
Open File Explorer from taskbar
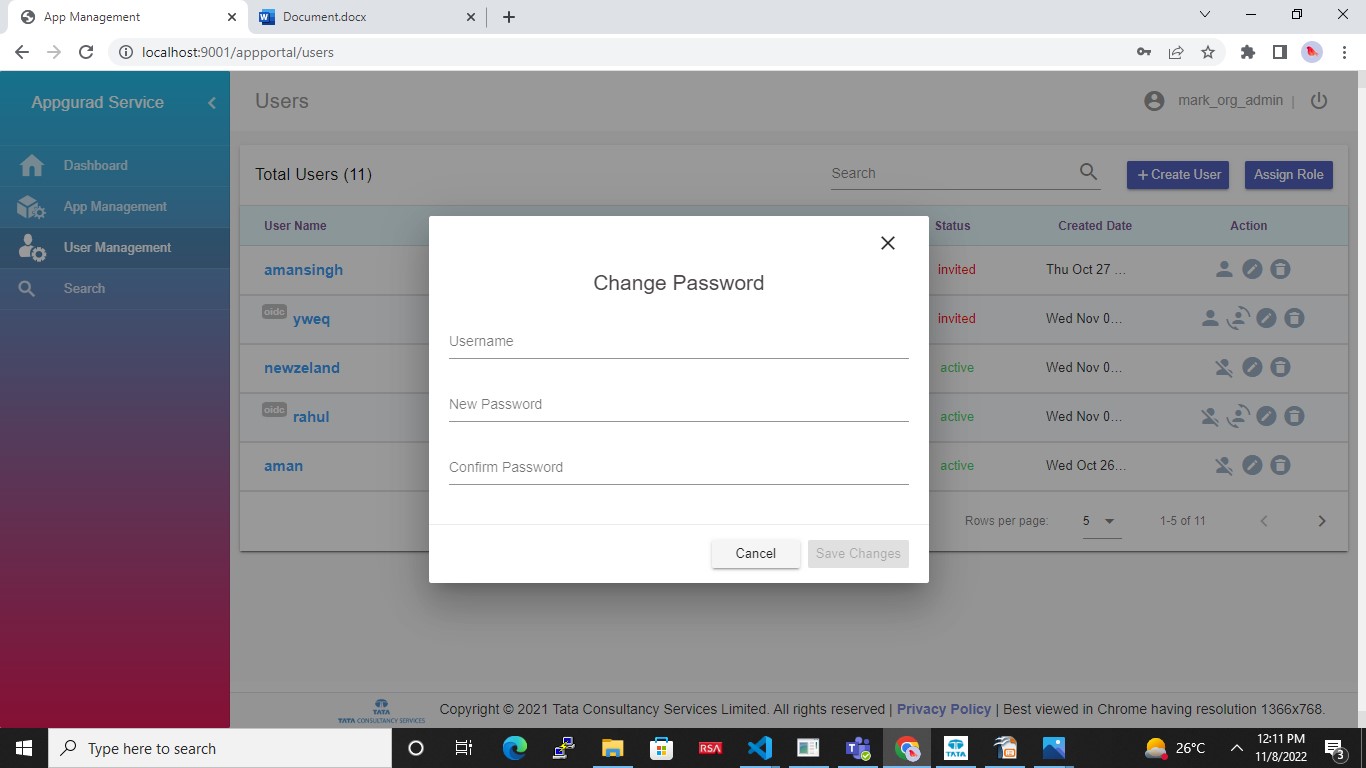click(x=612, y=748)
